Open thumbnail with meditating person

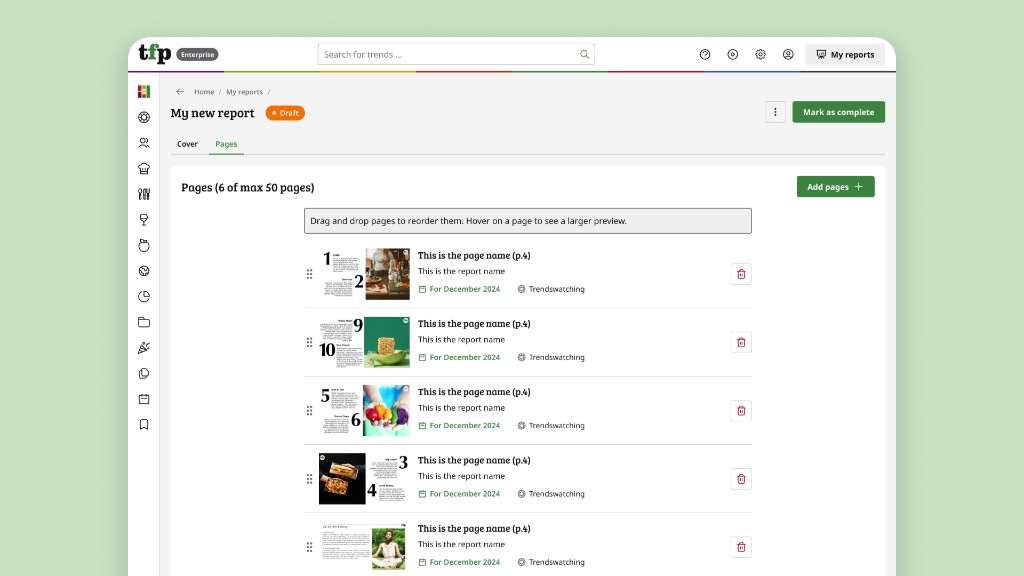pos(364,547)
